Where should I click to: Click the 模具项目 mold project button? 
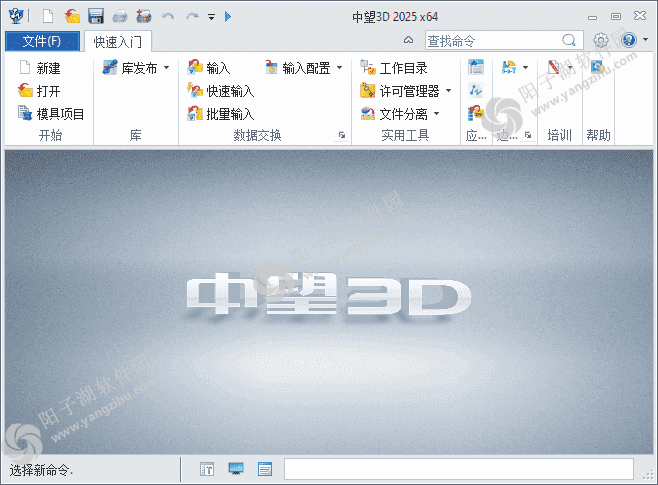pos(51,114)
